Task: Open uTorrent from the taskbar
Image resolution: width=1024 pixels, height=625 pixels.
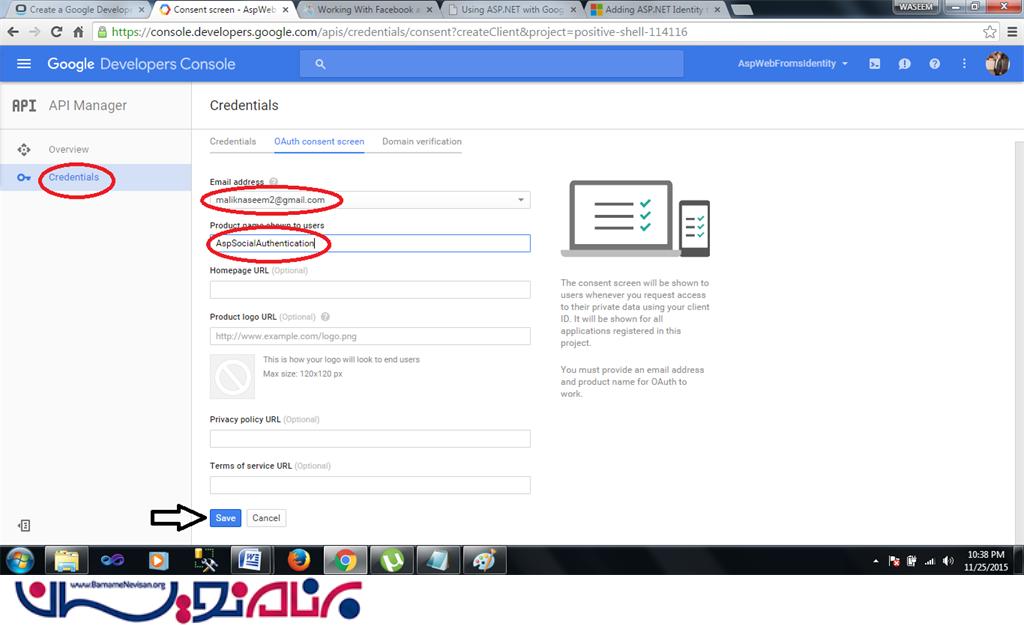Action: (x=392, y=560)
